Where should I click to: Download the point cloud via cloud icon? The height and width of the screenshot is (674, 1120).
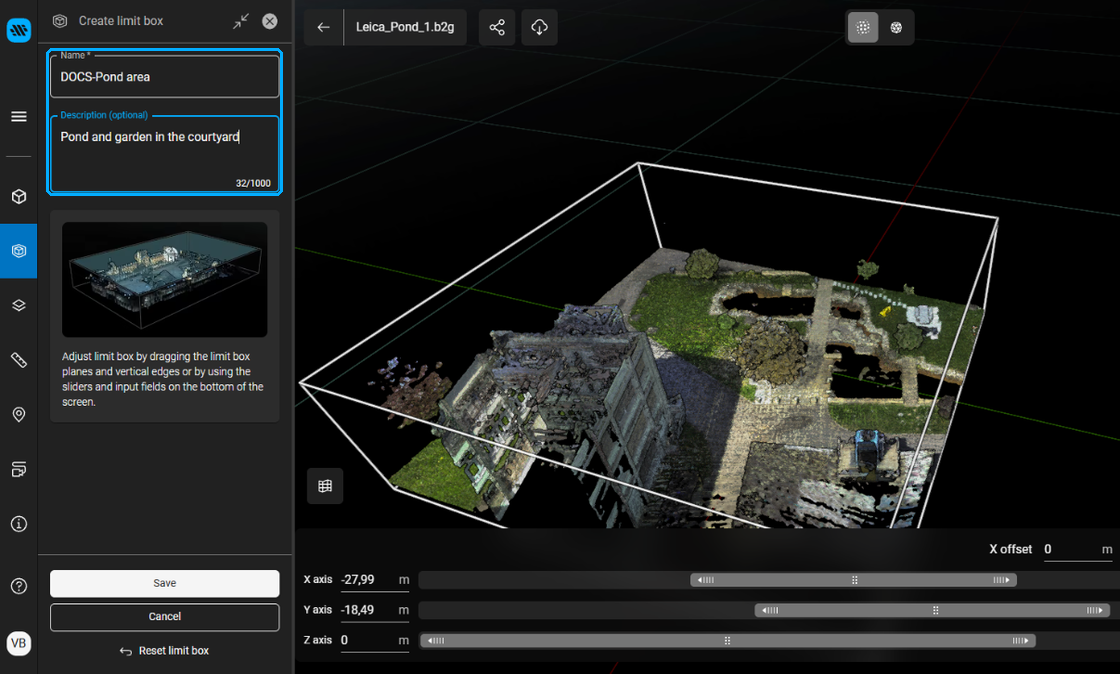click(x=539, y=27)
